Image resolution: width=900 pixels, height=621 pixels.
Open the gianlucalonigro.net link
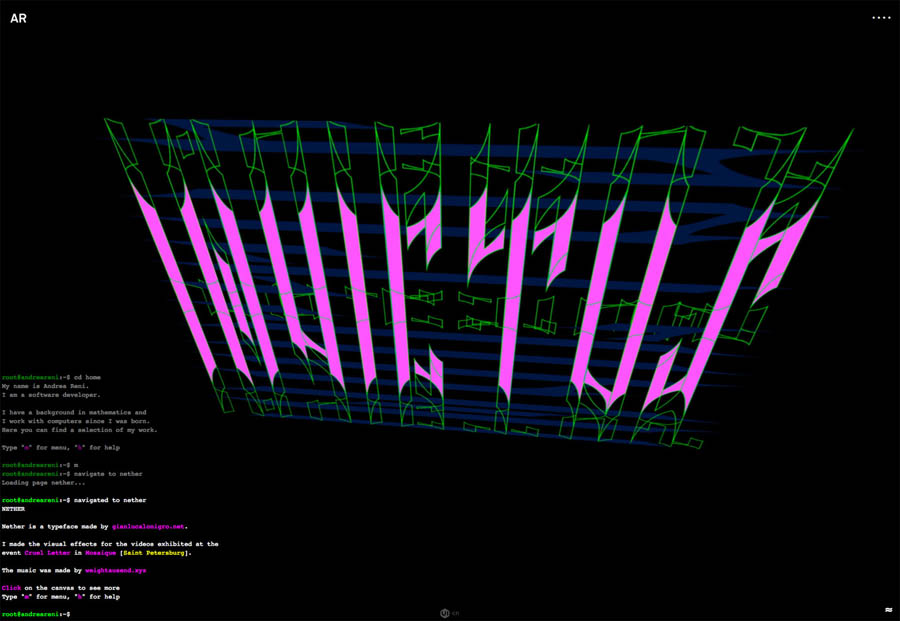(149, 526)
